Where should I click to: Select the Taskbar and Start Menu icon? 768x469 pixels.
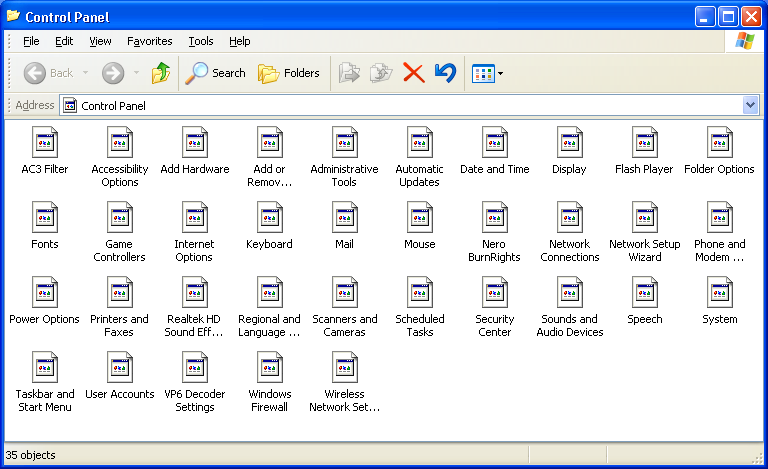coord(45,367)
